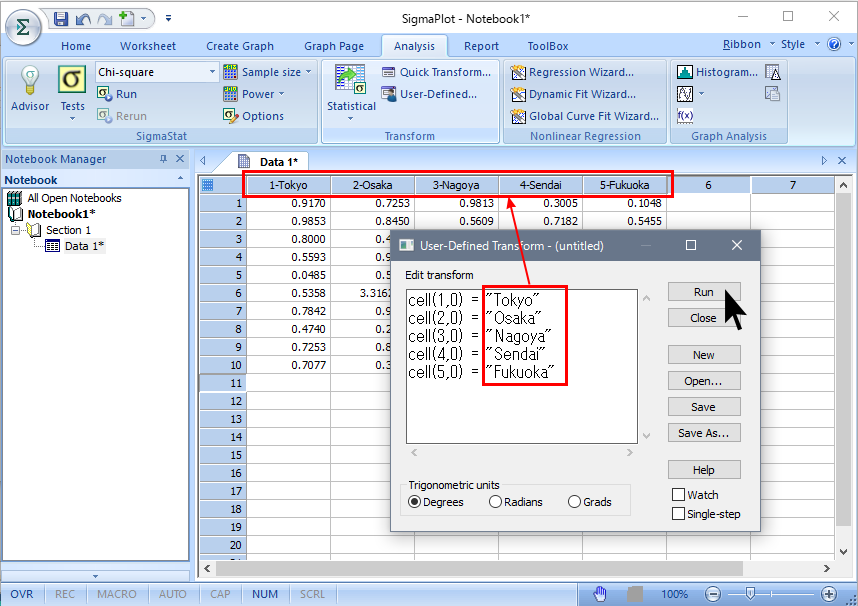Image resolution: width=858 pixels, height=606 pixels.
Task: Open Quick Transform dialog
Action: pos(437,72)
